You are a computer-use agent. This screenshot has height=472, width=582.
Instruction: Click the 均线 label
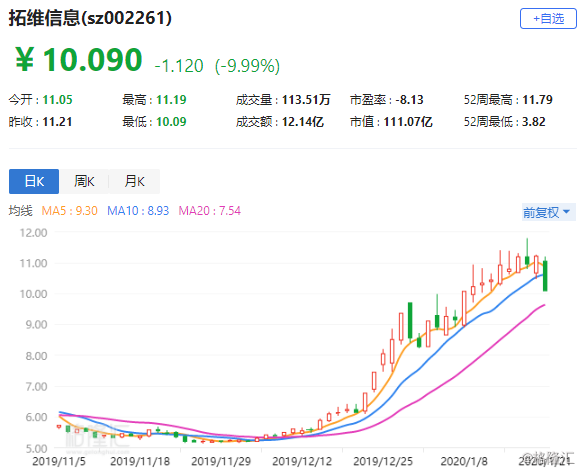pyautogui.click(x=21, y=211)
